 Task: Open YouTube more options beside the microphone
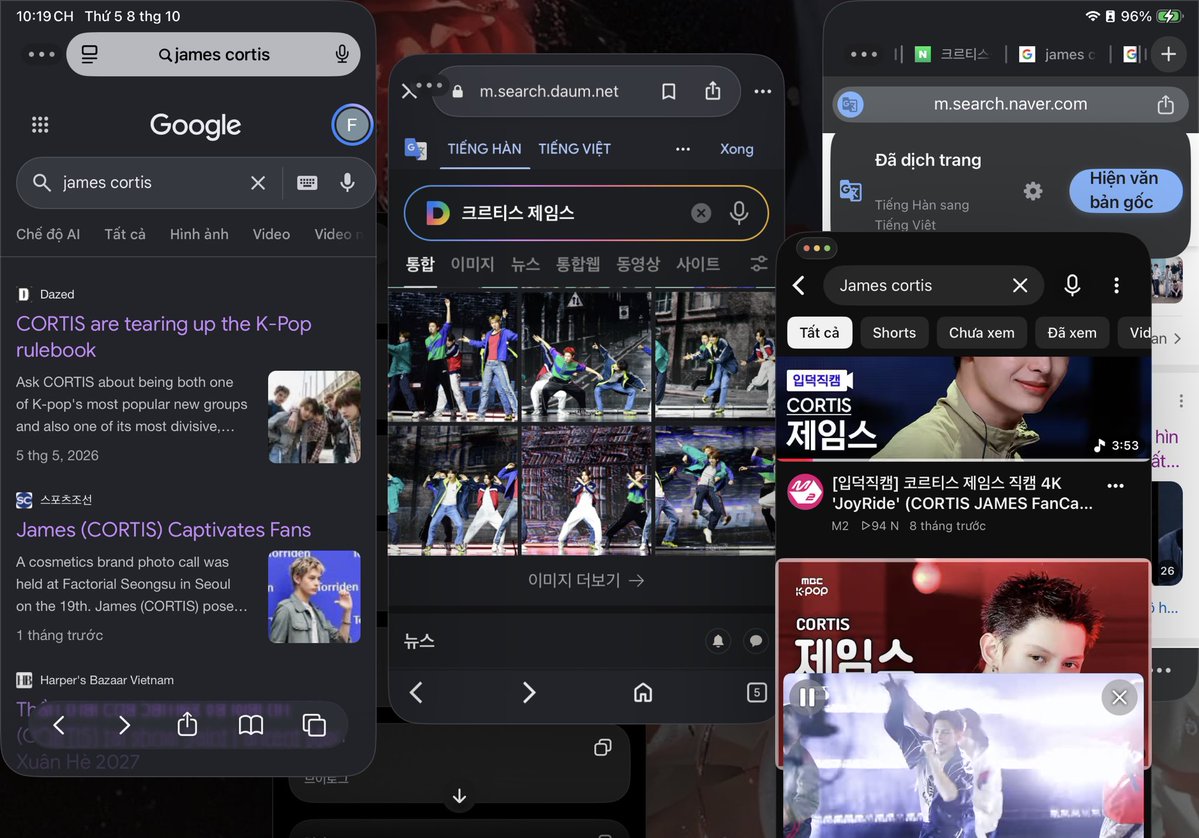pos(1116,286)
